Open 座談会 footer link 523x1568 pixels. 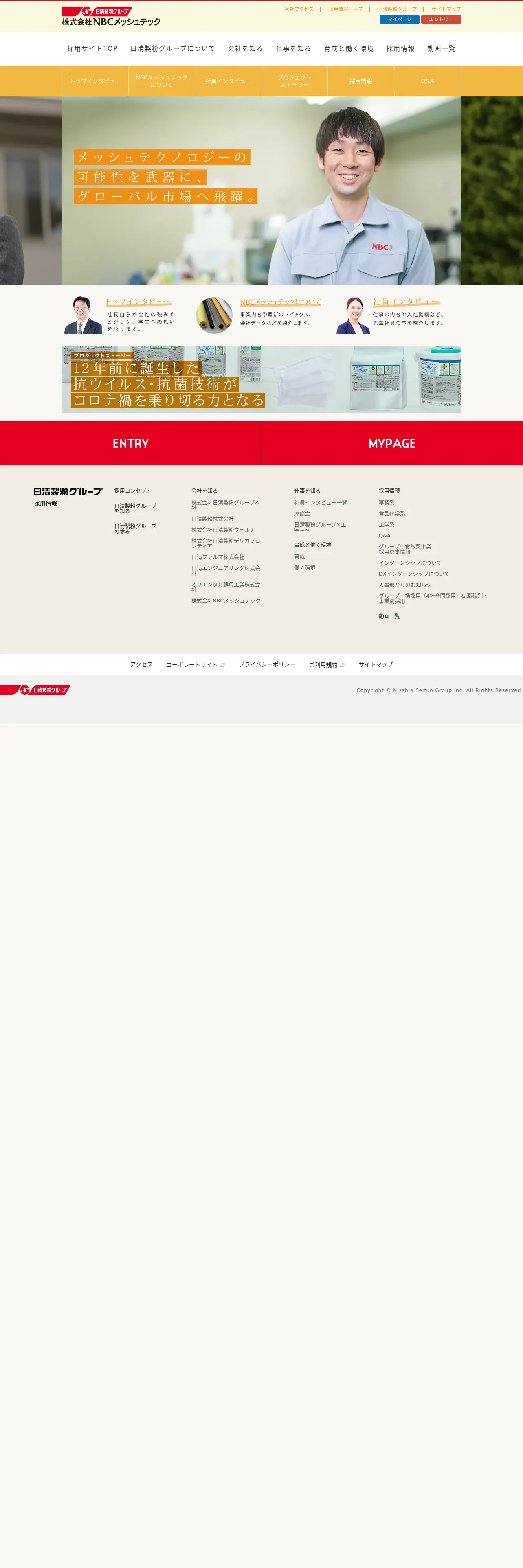(303, 514)
